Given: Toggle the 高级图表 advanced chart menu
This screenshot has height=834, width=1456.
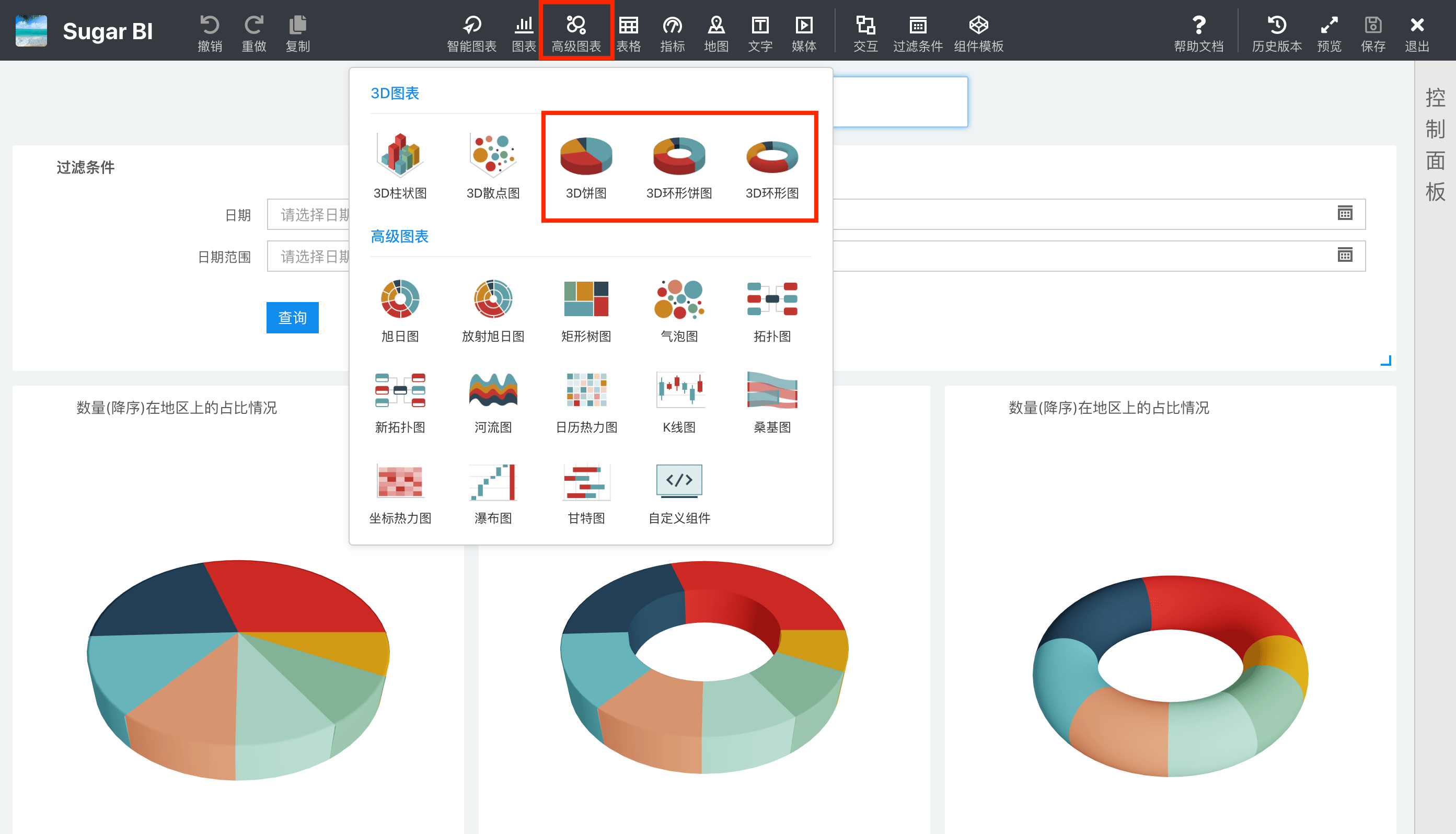Looking at the screenshot, I should pos(576,33).
